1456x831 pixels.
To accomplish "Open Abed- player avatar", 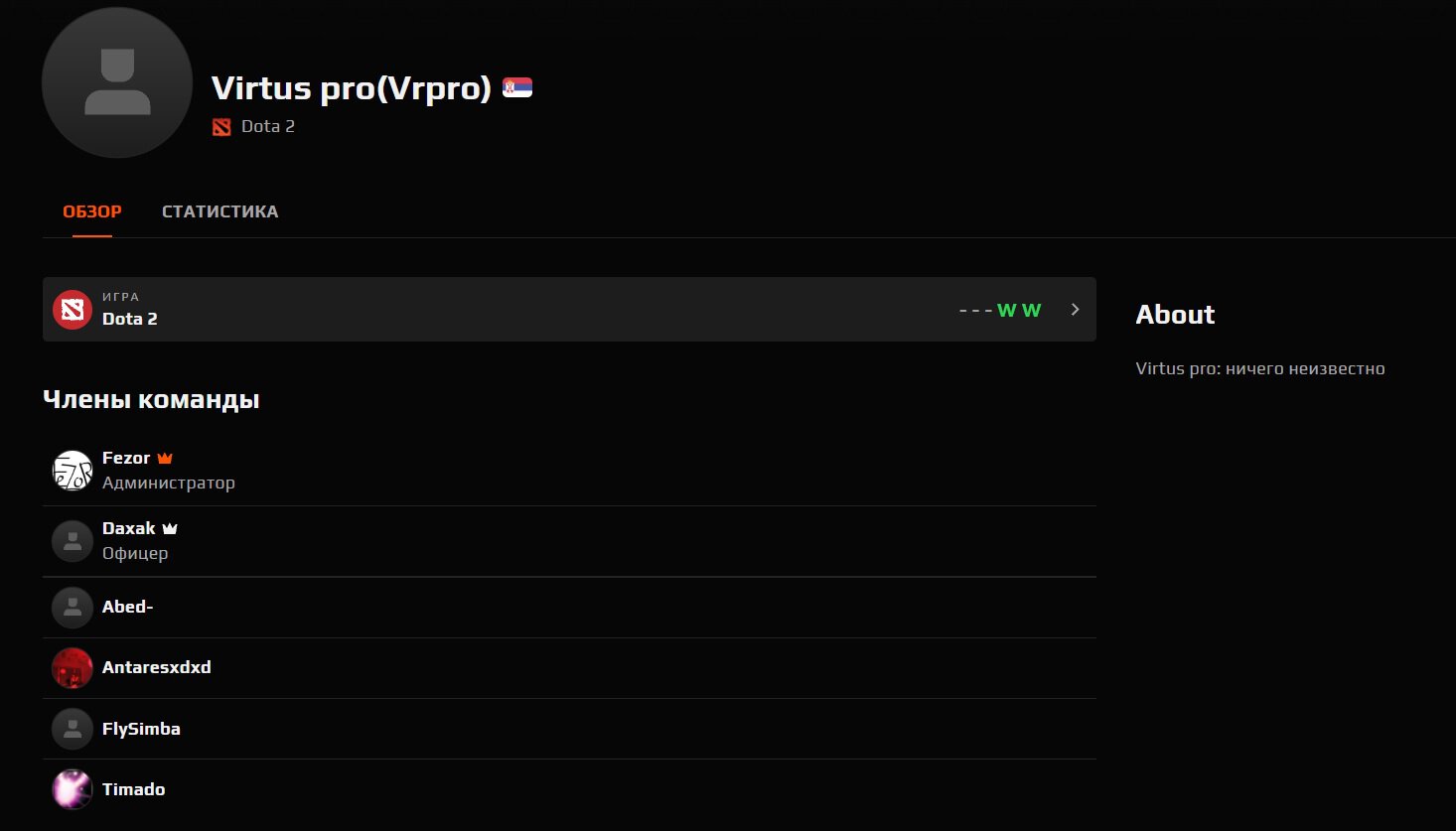I will (x=73, y=608).
